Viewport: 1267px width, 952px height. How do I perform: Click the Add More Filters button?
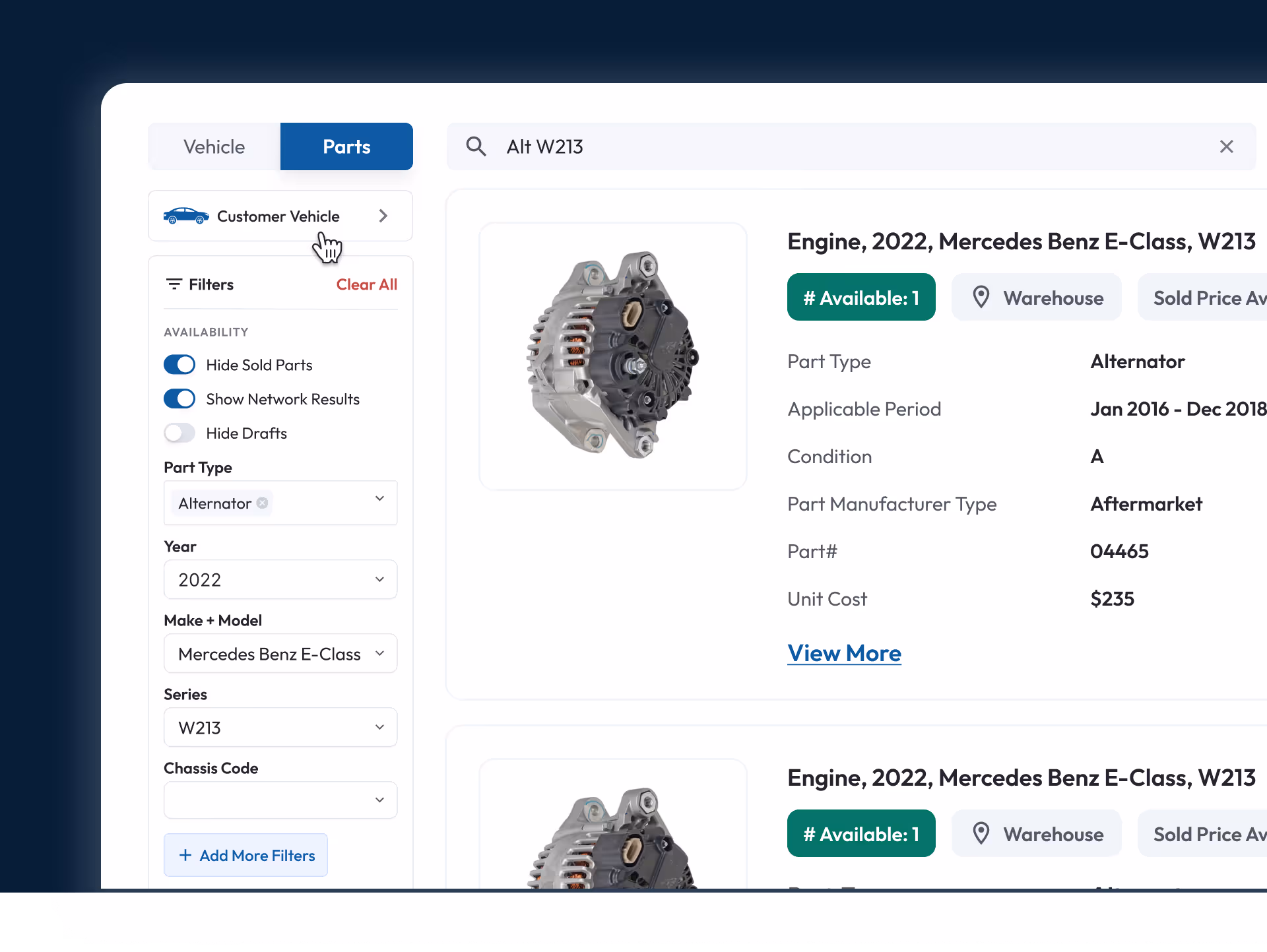[245, 855]
